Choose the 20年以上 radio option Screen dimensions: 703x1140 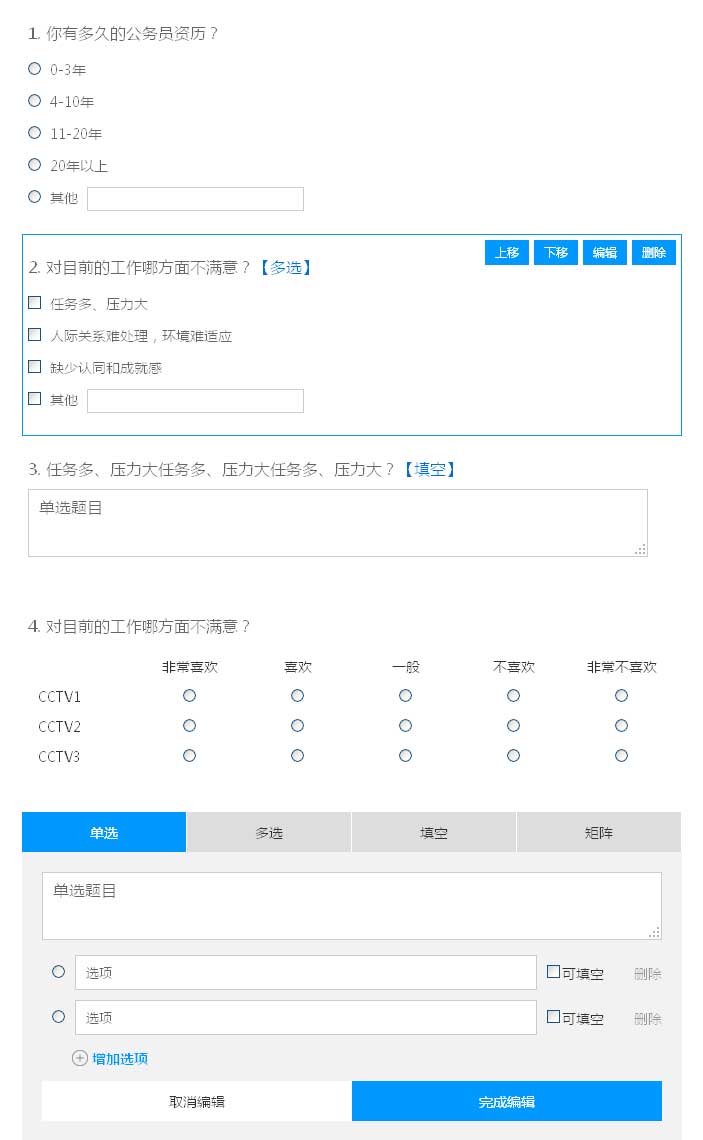pyautogui.click(x=35, y=165)
